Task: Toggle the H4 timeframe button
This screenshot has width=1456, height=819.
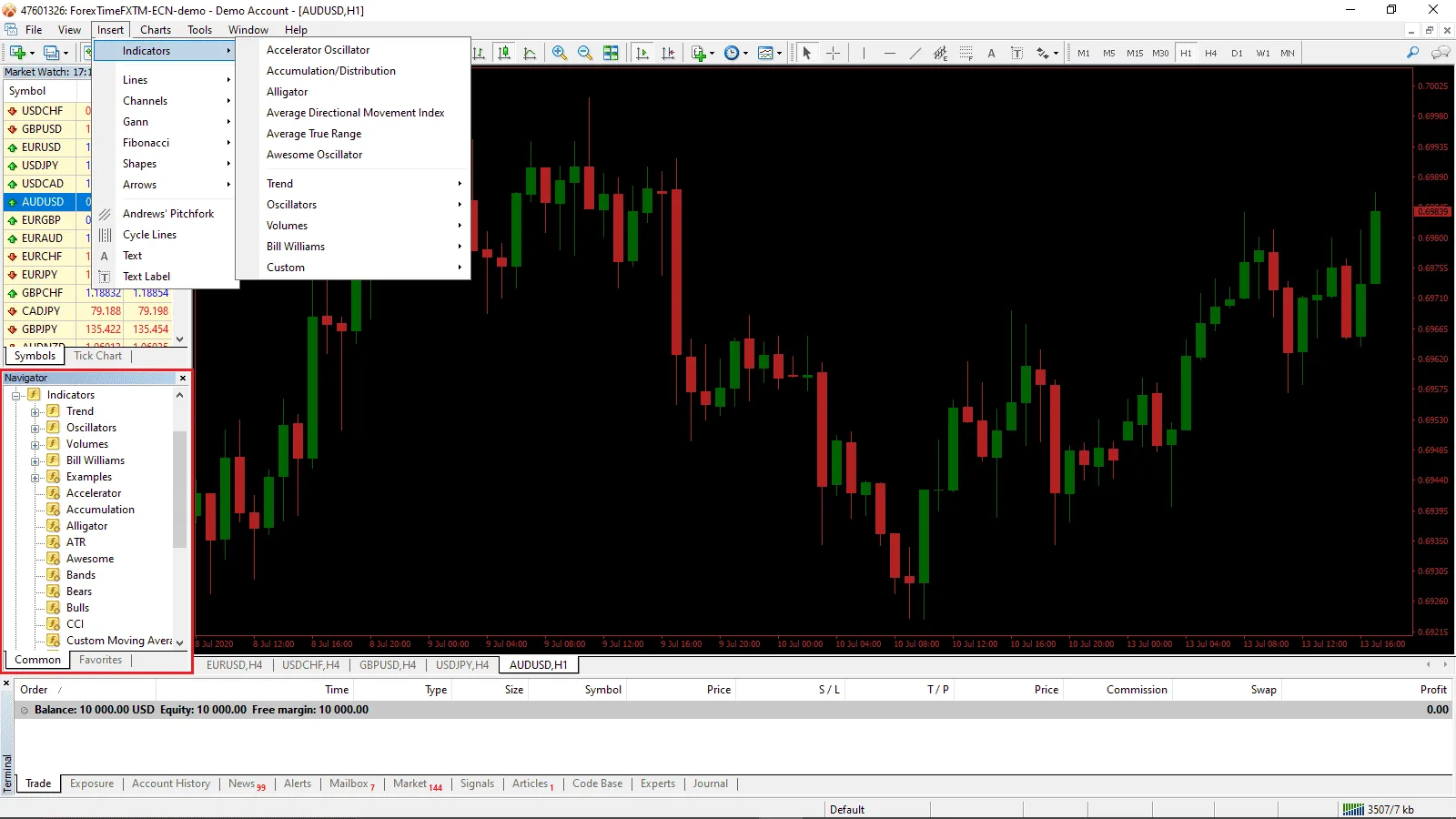Action: (1211, 53)
